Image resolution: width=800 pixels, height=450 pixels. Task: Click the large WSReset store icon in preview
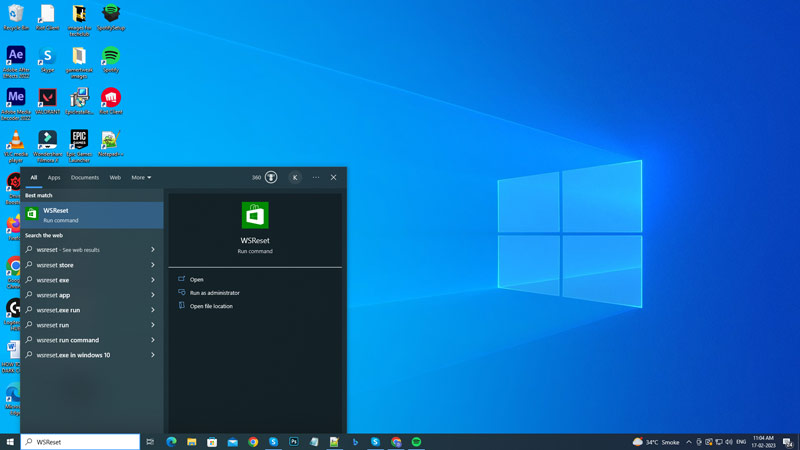click(255, 215)
